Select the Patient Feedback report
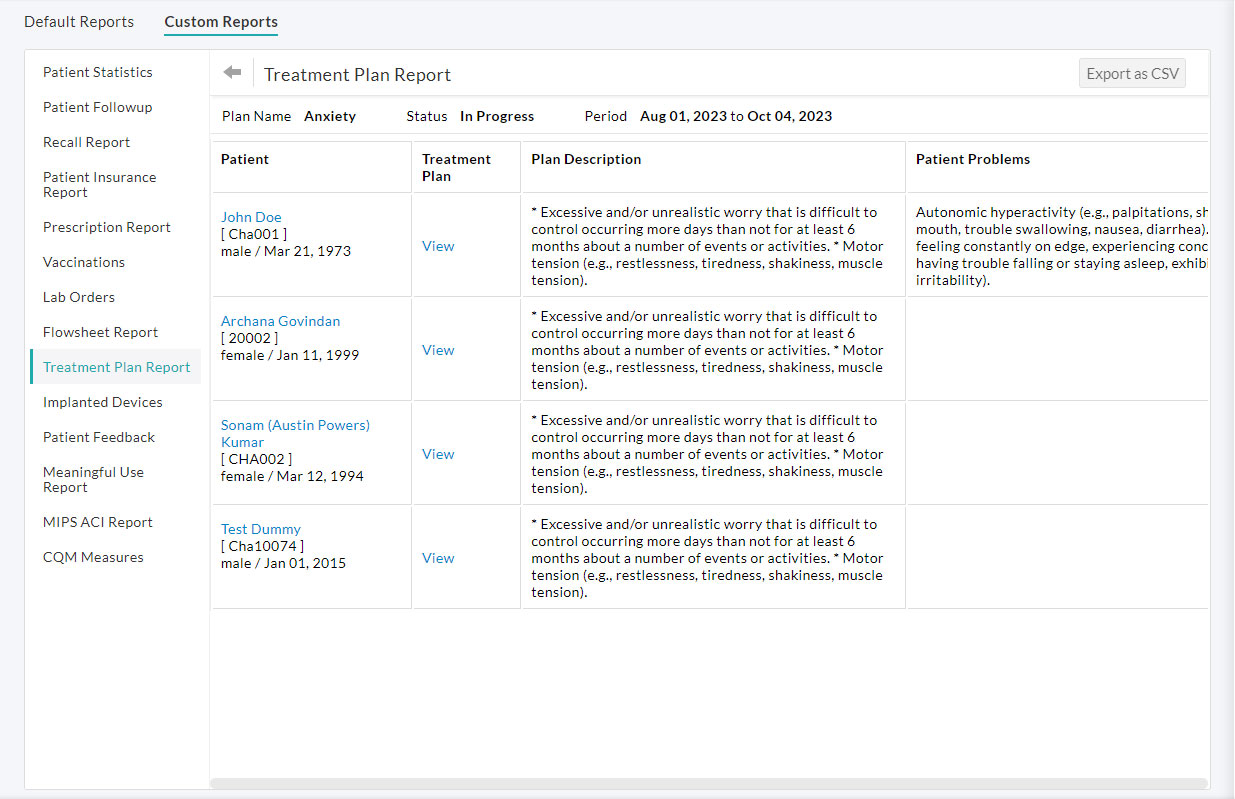This screenshot has height=799, width=1235. (98, 437)
